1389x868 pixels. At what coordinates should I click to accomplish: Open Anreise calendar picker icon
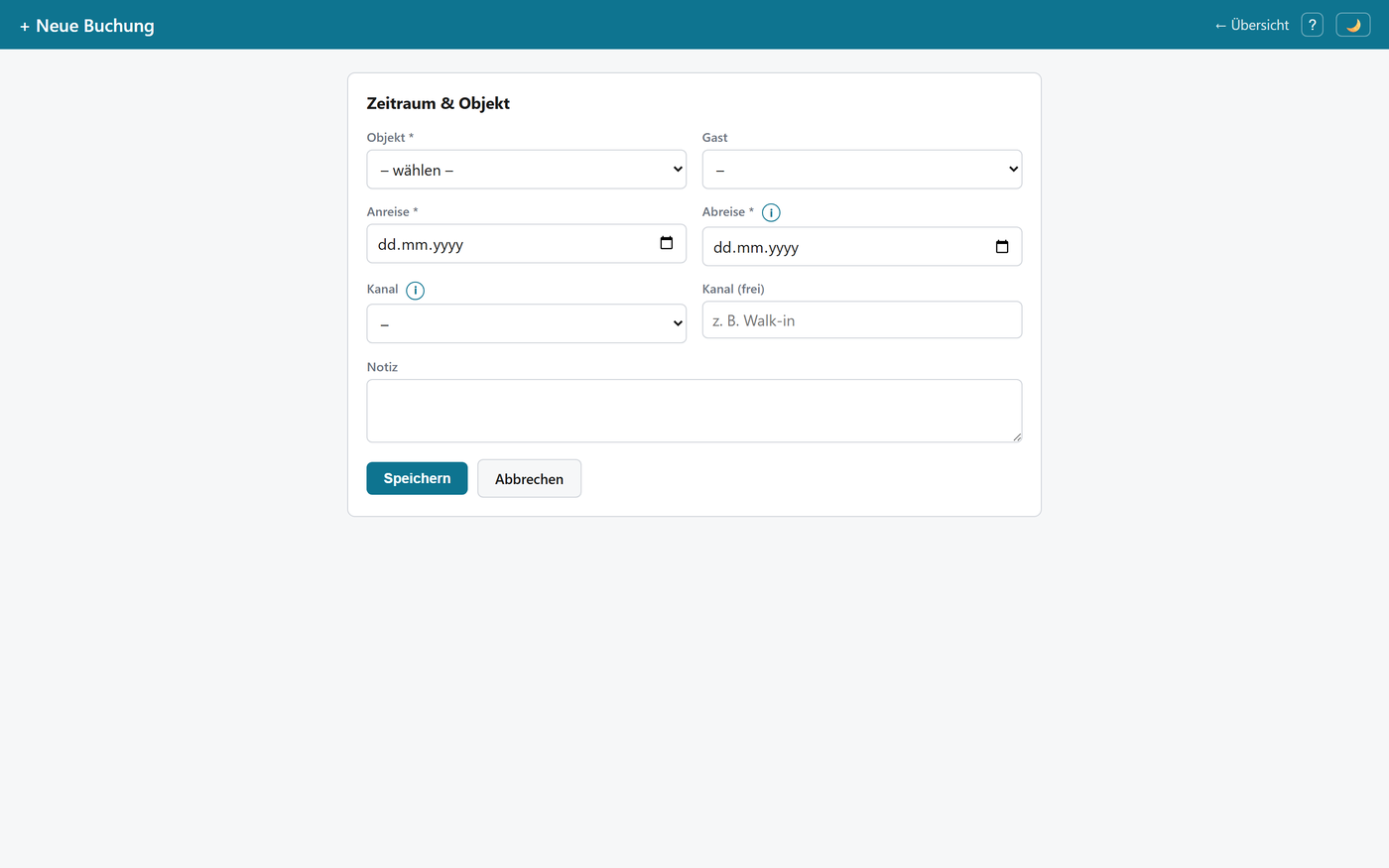click(x=666, y=243)
